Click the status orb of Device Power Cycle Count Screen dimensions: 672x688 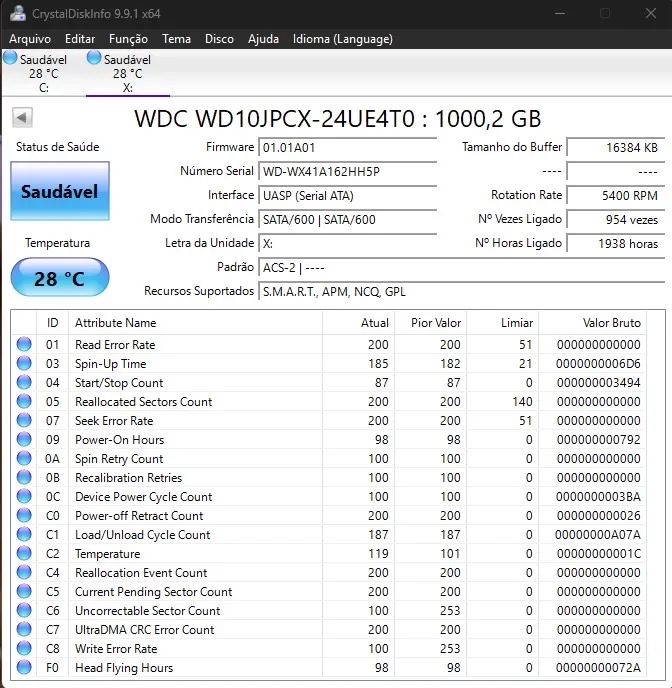click(24, 496)
